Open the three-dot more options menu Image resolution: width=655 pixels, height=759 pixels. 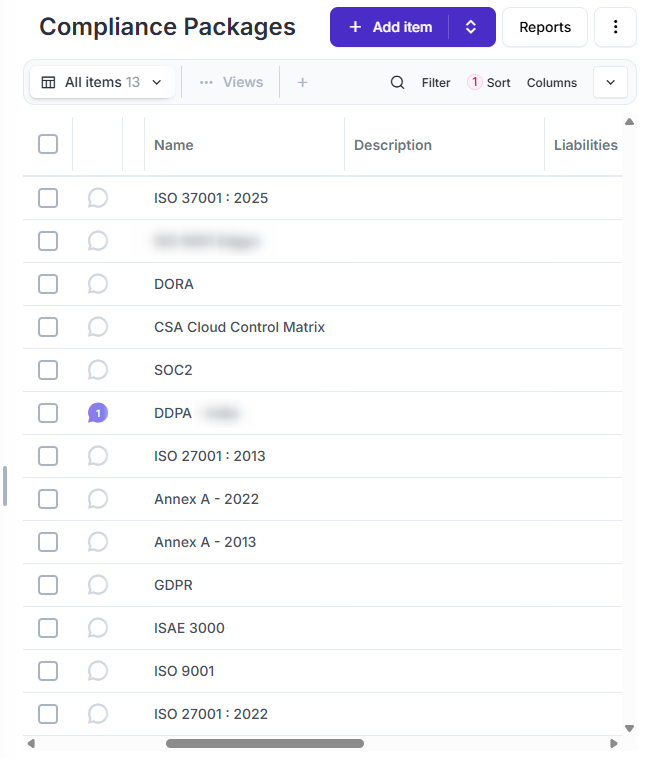[615, 27]
